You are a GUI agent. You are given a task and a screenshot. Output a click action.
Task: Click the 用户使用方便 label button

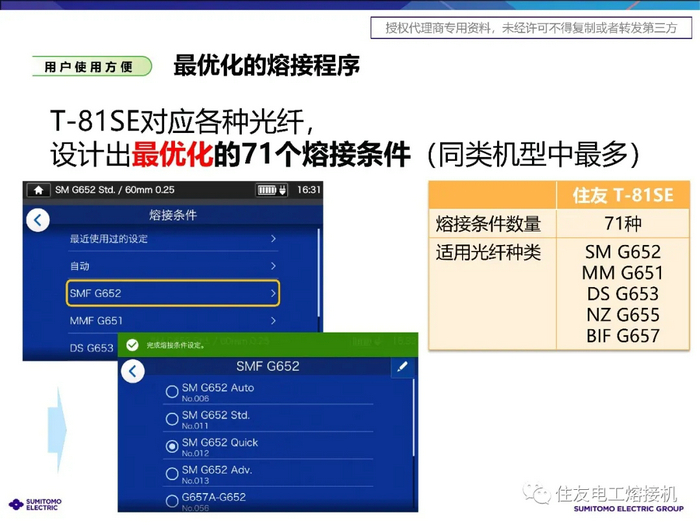pos(91,67)
